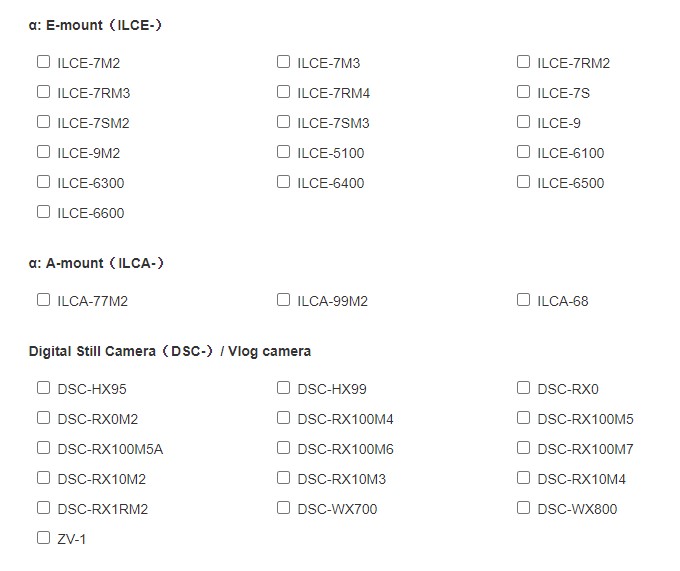Tick the ILCA-99M2 box
Screen dimensions: 680x571
point(283,300)
